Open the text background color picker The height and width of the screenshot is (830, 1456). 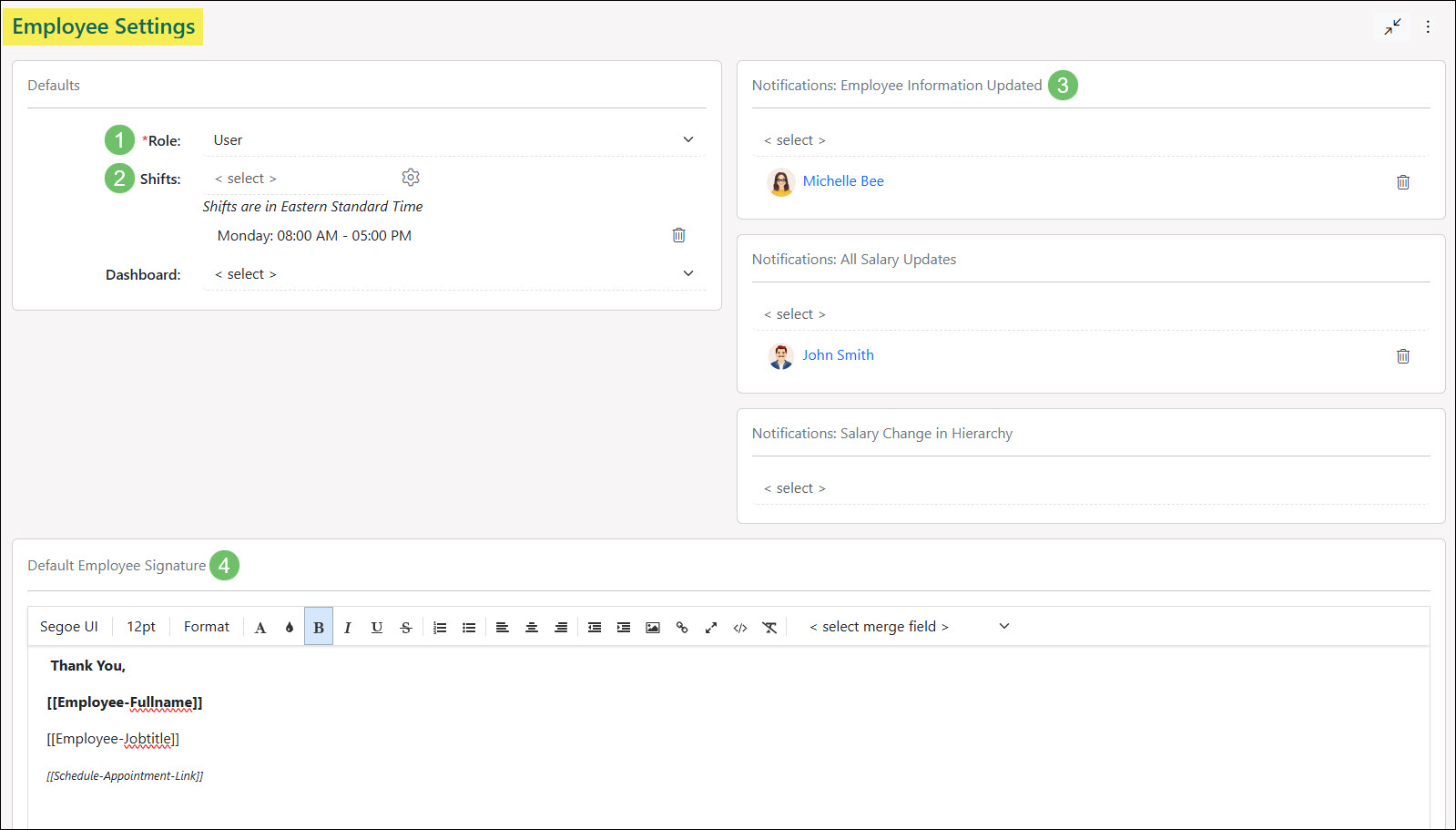[x=290, y=627]
